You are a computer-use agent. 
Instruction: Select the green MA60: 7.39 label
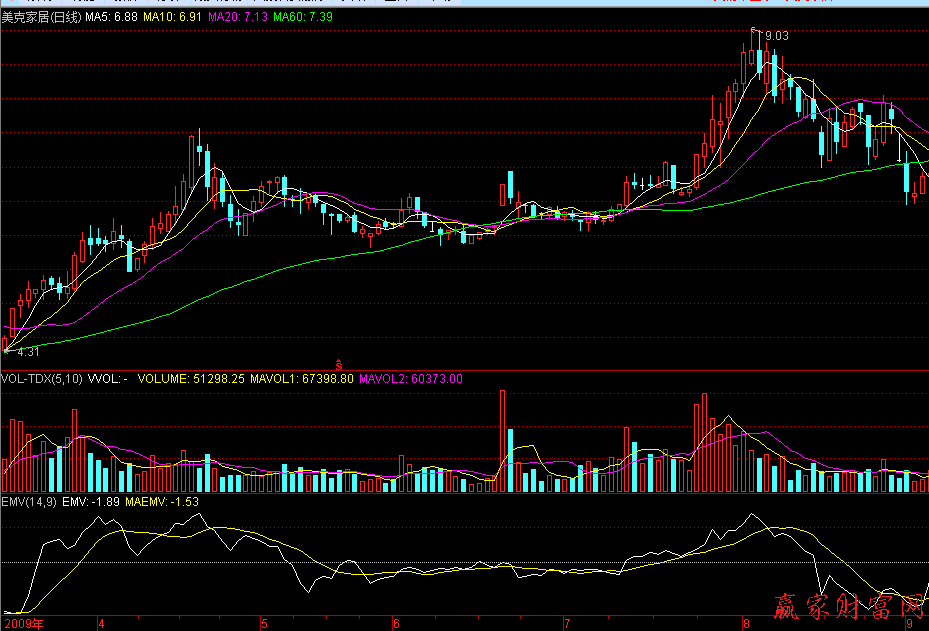303,18
